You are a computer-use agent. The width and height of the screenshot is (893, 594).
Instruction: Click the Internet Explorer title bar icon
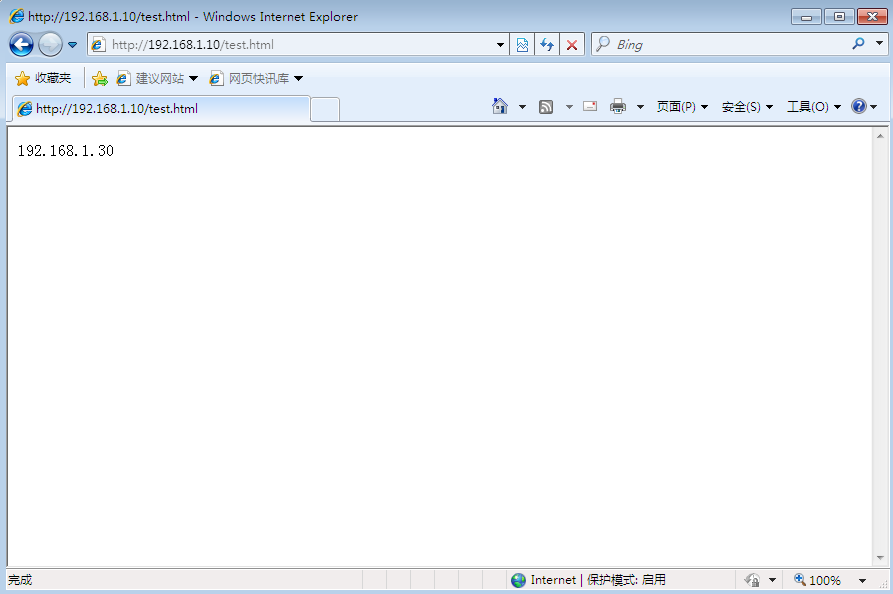click(x=17, y=16)
